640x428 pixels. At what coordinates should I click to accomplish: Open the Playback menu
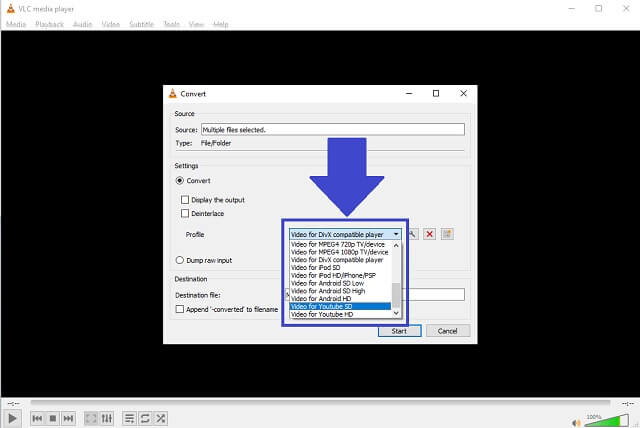point(49,24)
